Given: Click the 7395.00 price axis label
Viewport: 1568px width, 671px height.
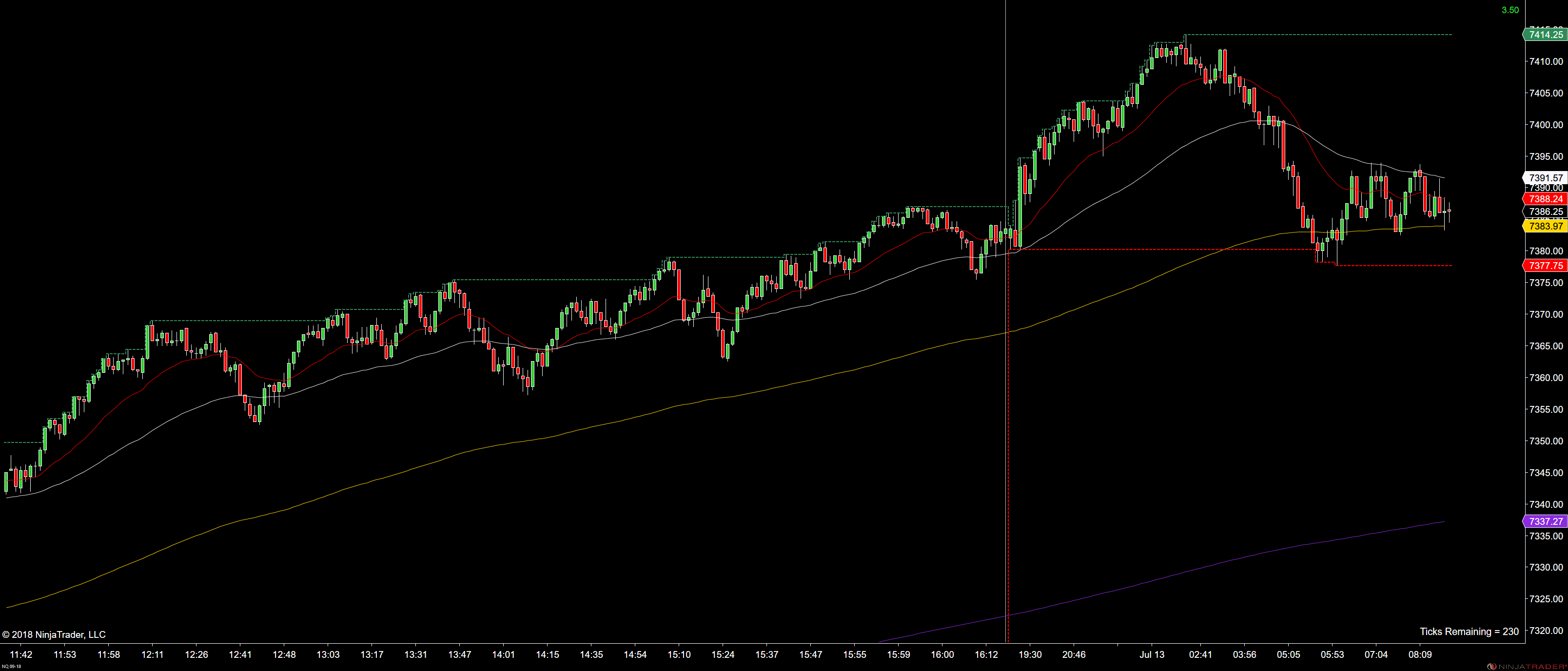Looking at the screenshot, I should pyautogui.click(x=1546, y=156).
